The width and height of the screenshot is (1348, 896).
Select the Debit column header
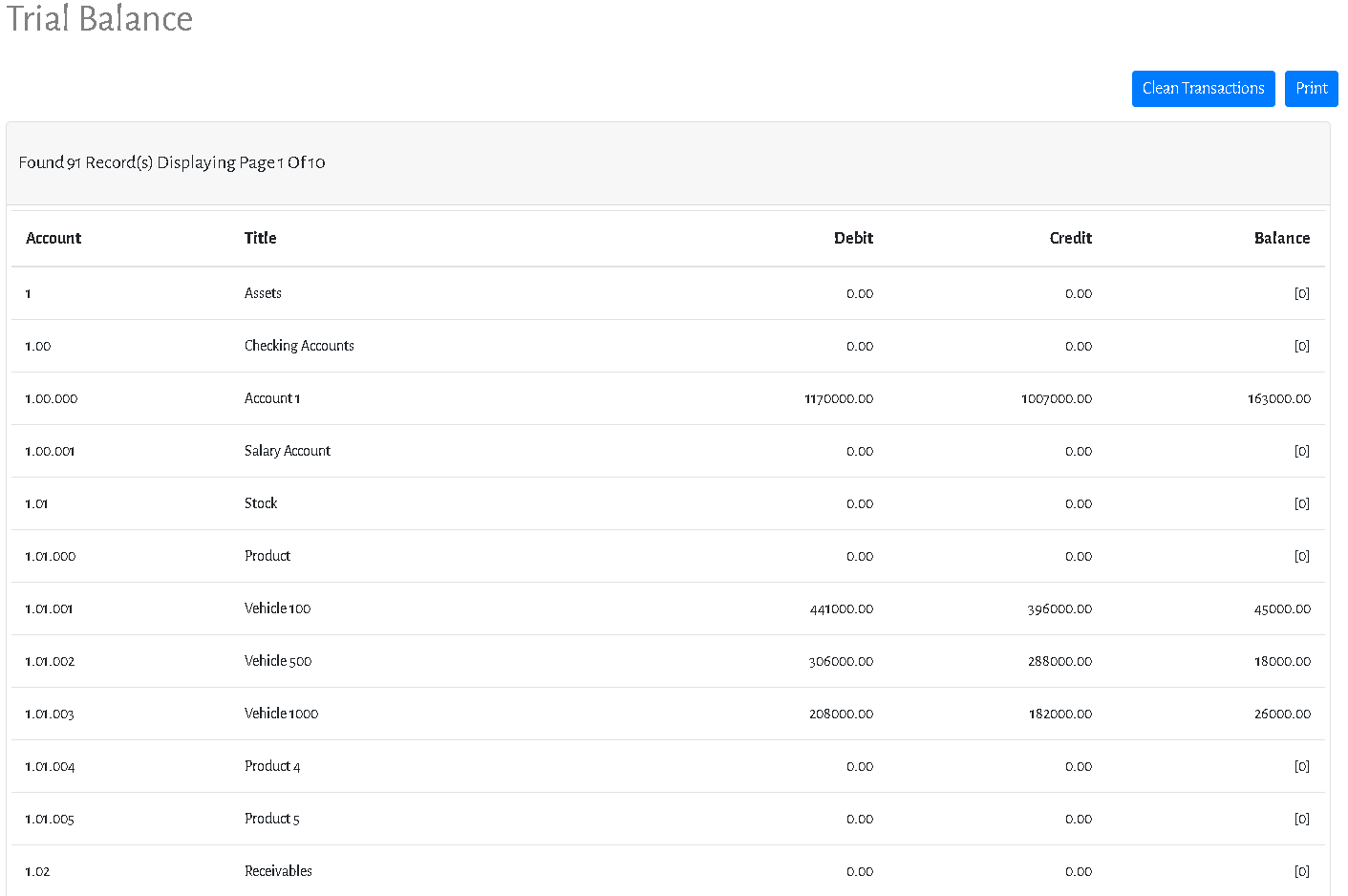coord(853,238)
